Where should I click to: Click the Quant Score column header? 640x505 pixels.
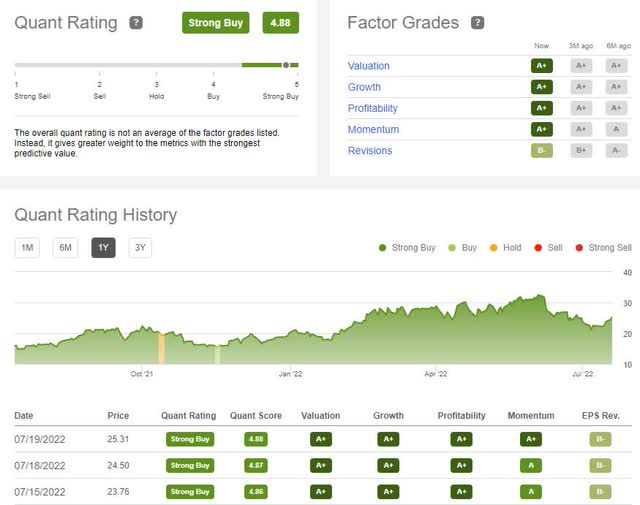pos(256,416)
